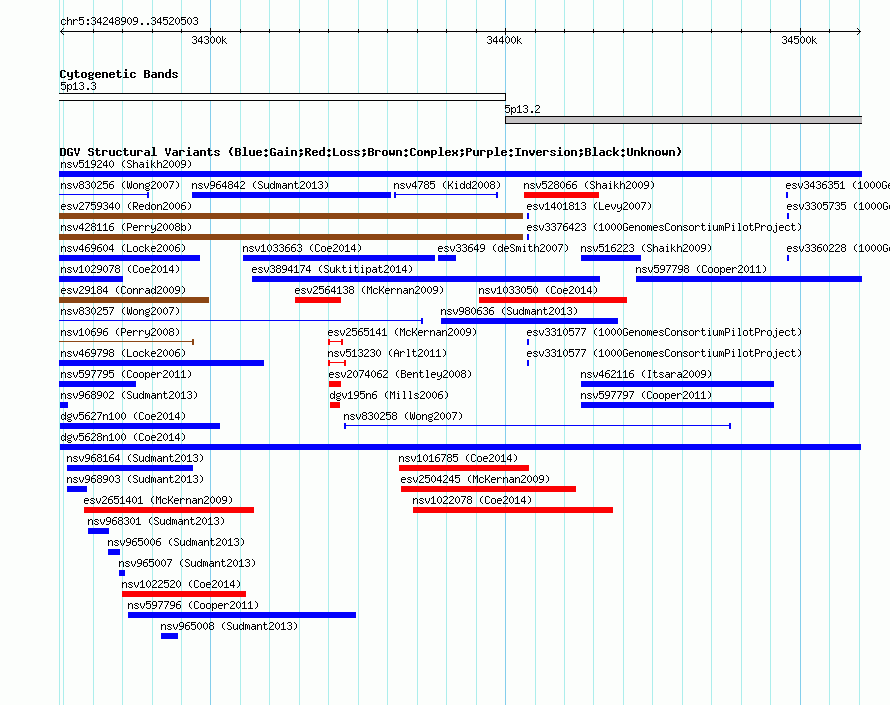The width and height of the screenshot is (890, 705).
Task: Select esv1401813 (Levy2007) variant label
Action: tap(589, 206)
